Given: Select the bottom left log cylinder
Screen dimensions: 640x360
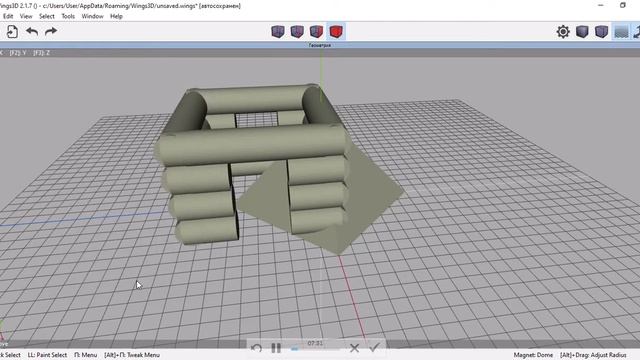Looking at the screenshot, I should pyautogui.click(x=207, y=231).
